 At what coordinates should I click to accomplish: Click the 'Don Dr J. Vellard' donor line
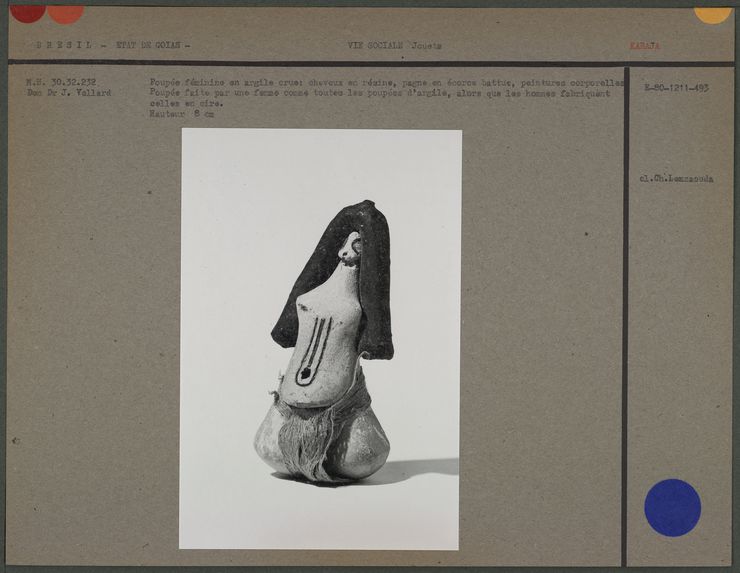point(70,93)
